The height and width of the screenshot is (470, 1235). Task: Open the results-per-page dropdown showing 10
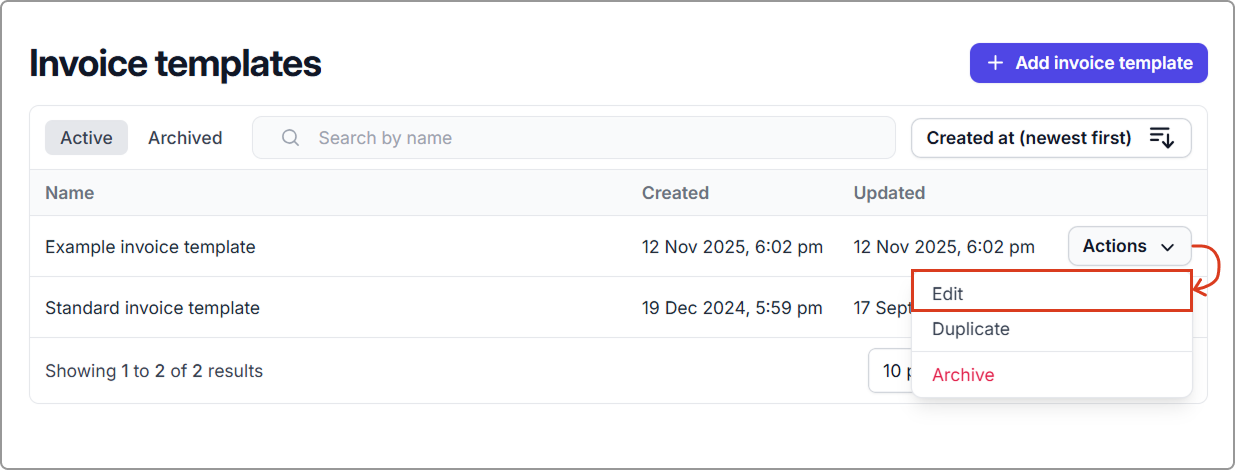(x=890, y=371)
